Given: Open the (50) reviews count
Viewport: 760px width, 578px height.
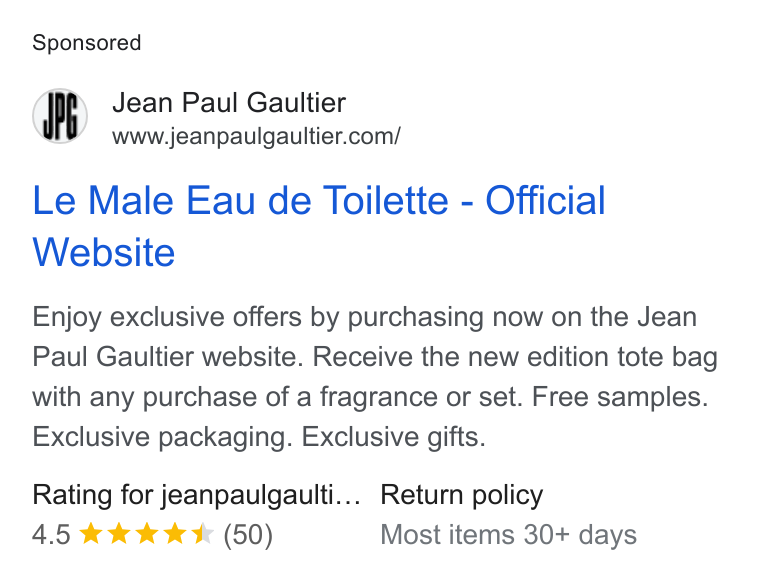Looking at the screenshot, I should coord(248,535).
